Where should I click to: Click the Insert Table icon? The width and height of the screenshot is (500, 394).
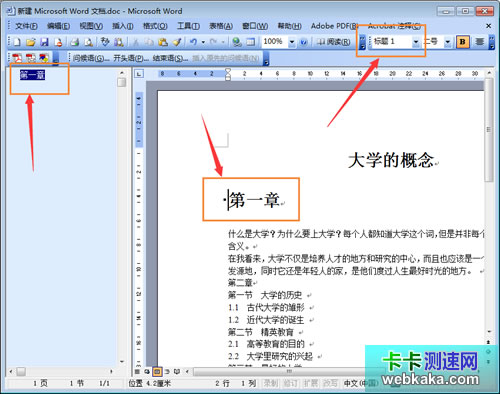[250, 42]
